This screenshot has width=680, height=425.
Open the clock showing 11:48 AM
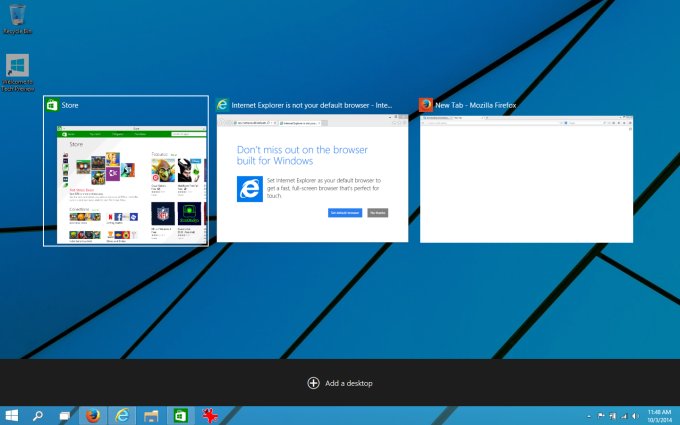(x=659, y=415)
